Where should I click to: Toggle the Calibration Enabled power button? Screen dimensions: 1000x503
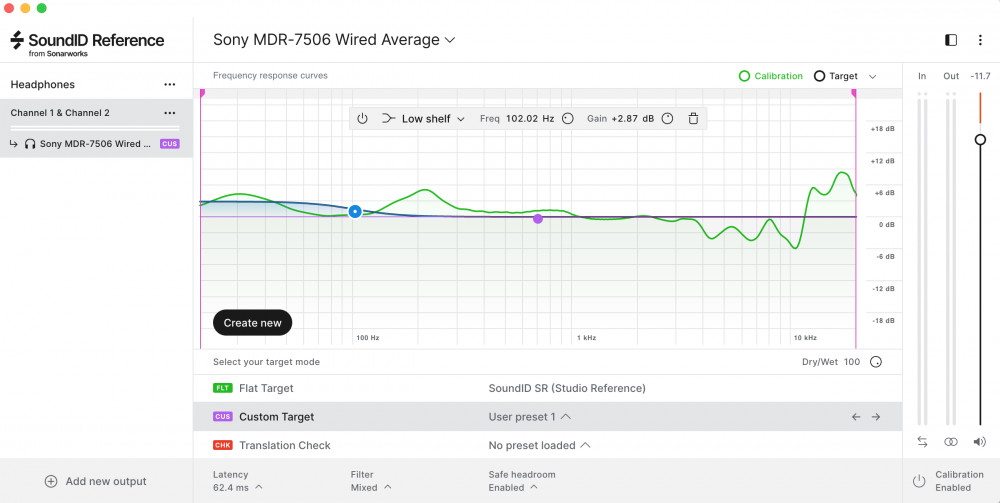[x=918, y=481]
